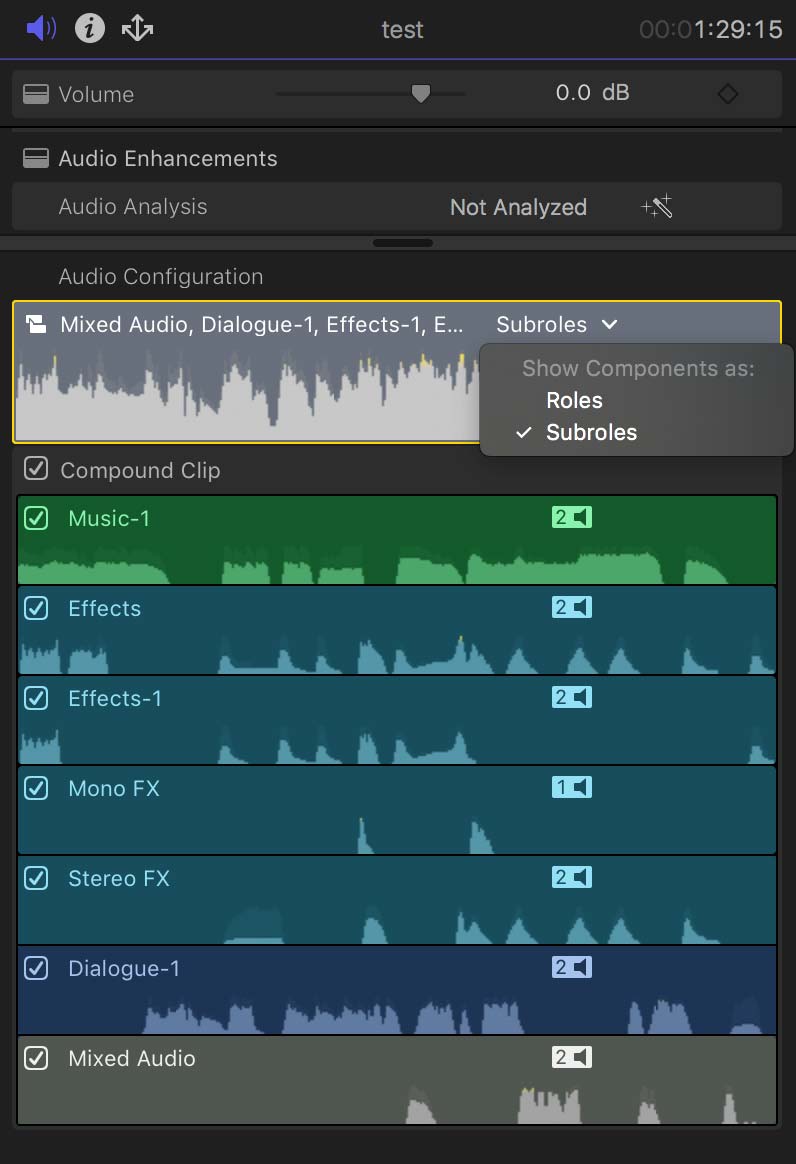Disable the Effects component
Image resolution: width=796 pixels, height=1164 pixels.
pos(36,608)
